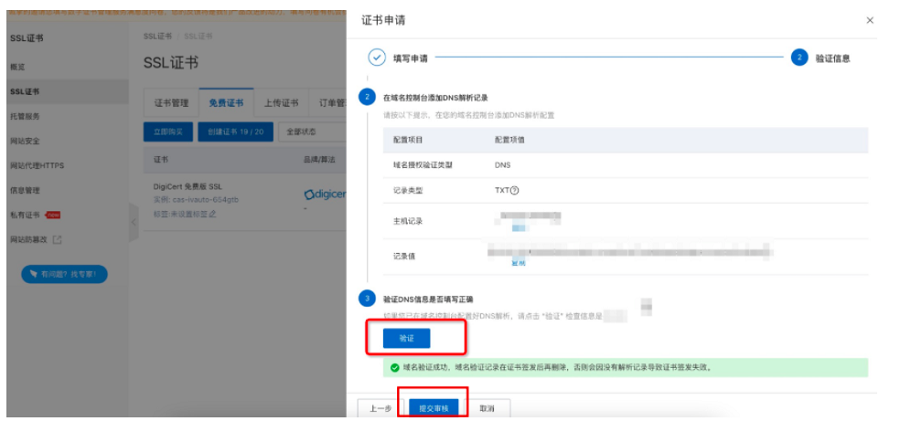Click the 填写申请 step checkmark icon
The height and width of the screenshot is (421, 900).
377,57
